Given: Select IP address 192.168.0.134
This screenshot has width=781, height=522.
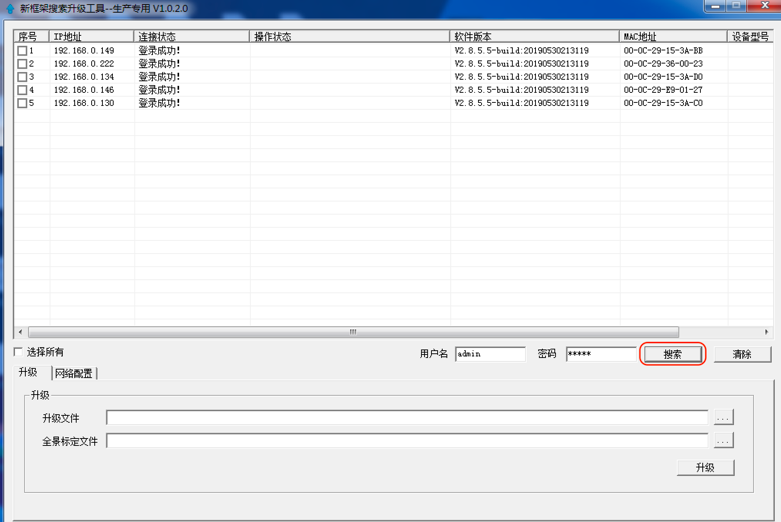Looking at the screenshot, I should click(84, 77).
